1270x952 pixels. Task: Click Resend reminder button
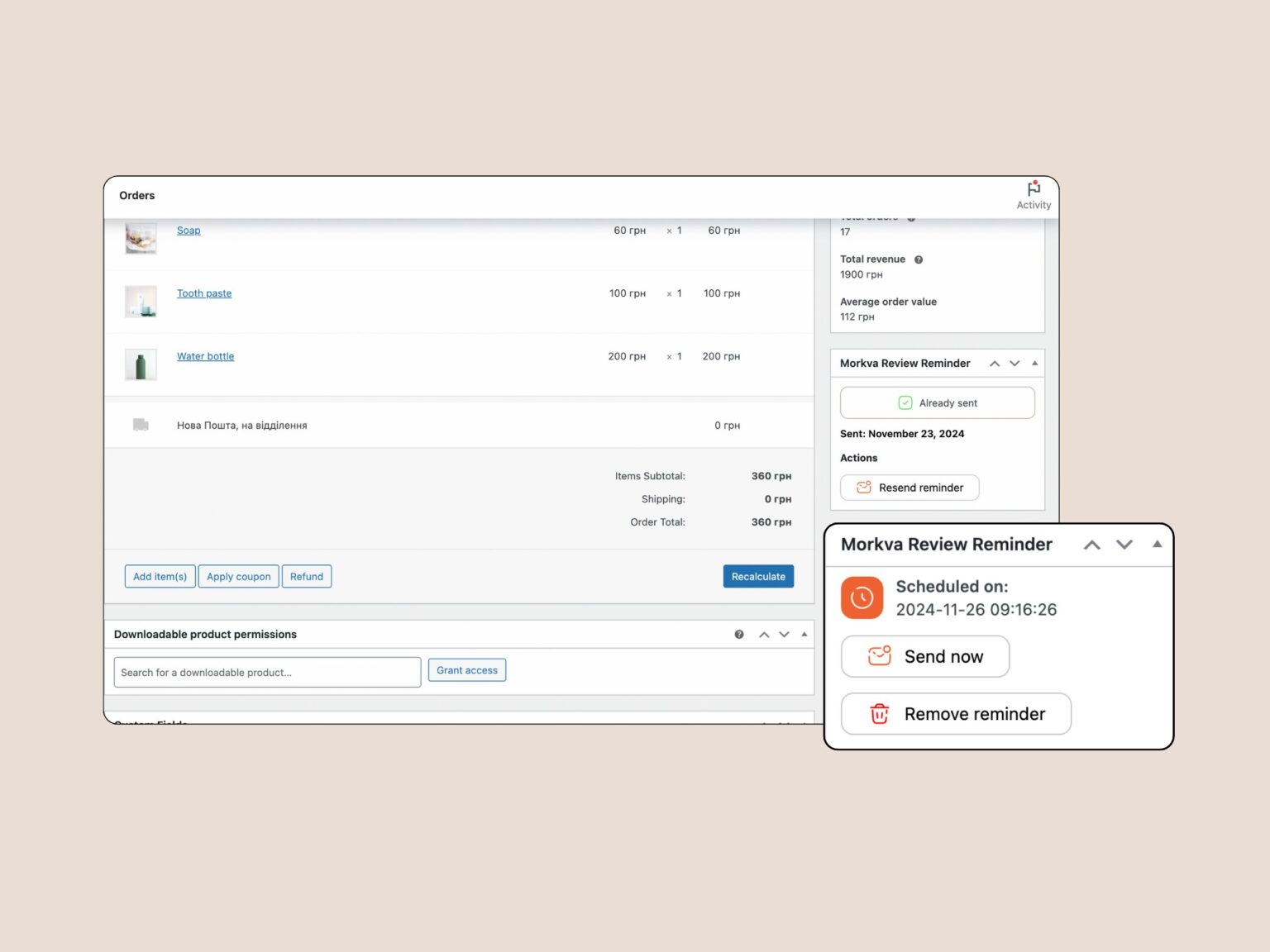pyautogui.click(x=910, y=488)
